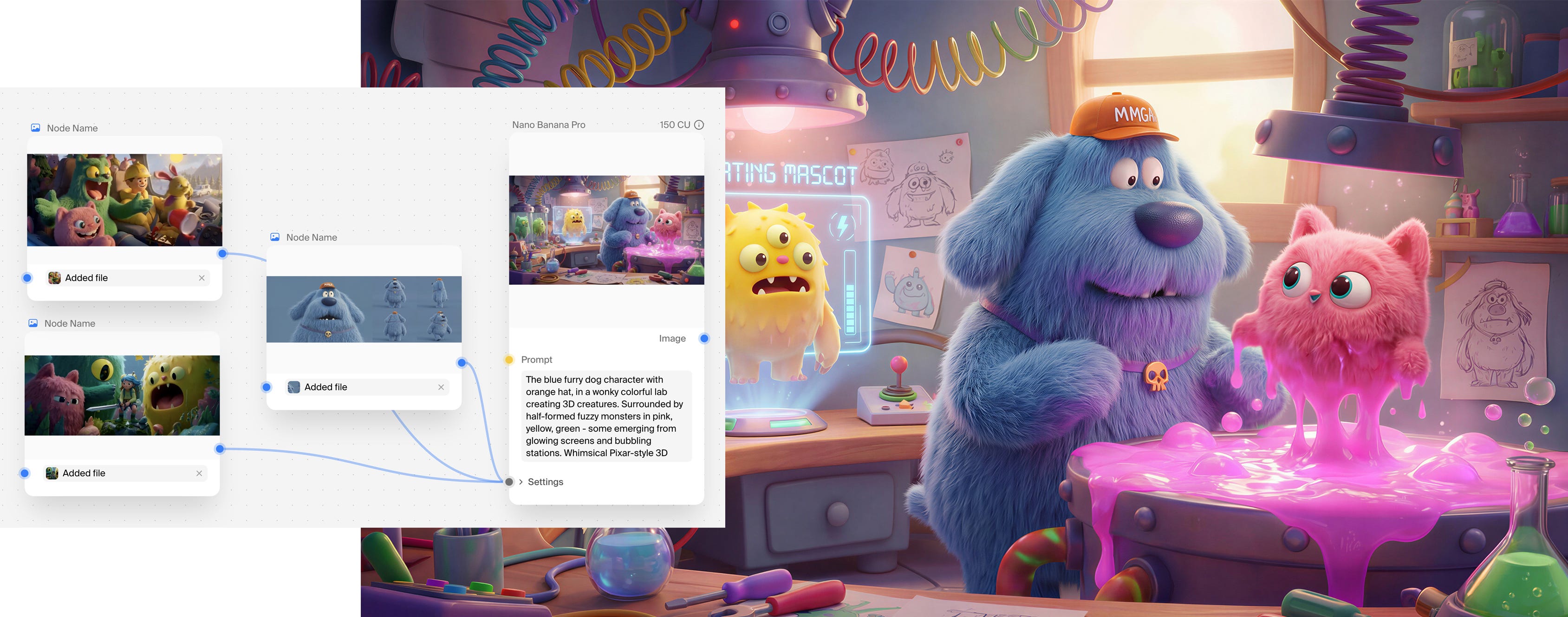Click input port of car monsters node
The image size is (1568, 617).
(x=27, y=278)
